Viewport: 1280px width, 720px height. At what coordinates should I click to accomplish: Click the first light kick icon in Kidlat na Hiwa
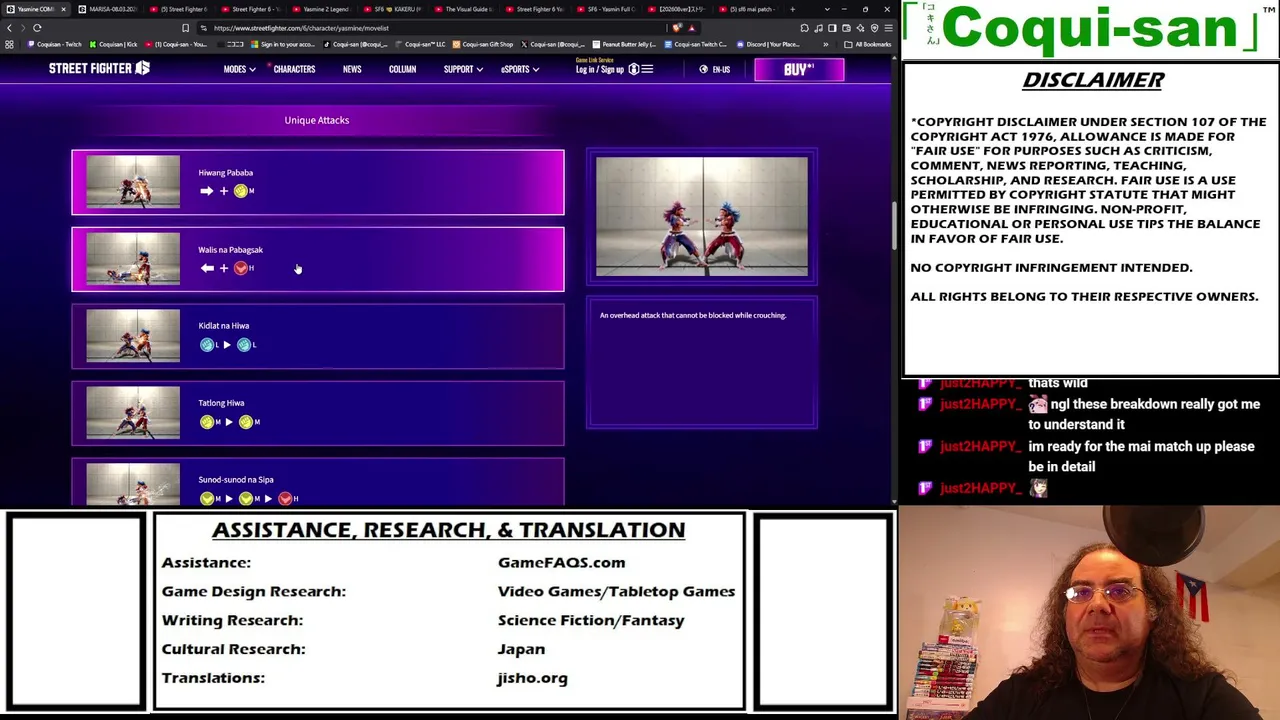[x=207, y=345]
